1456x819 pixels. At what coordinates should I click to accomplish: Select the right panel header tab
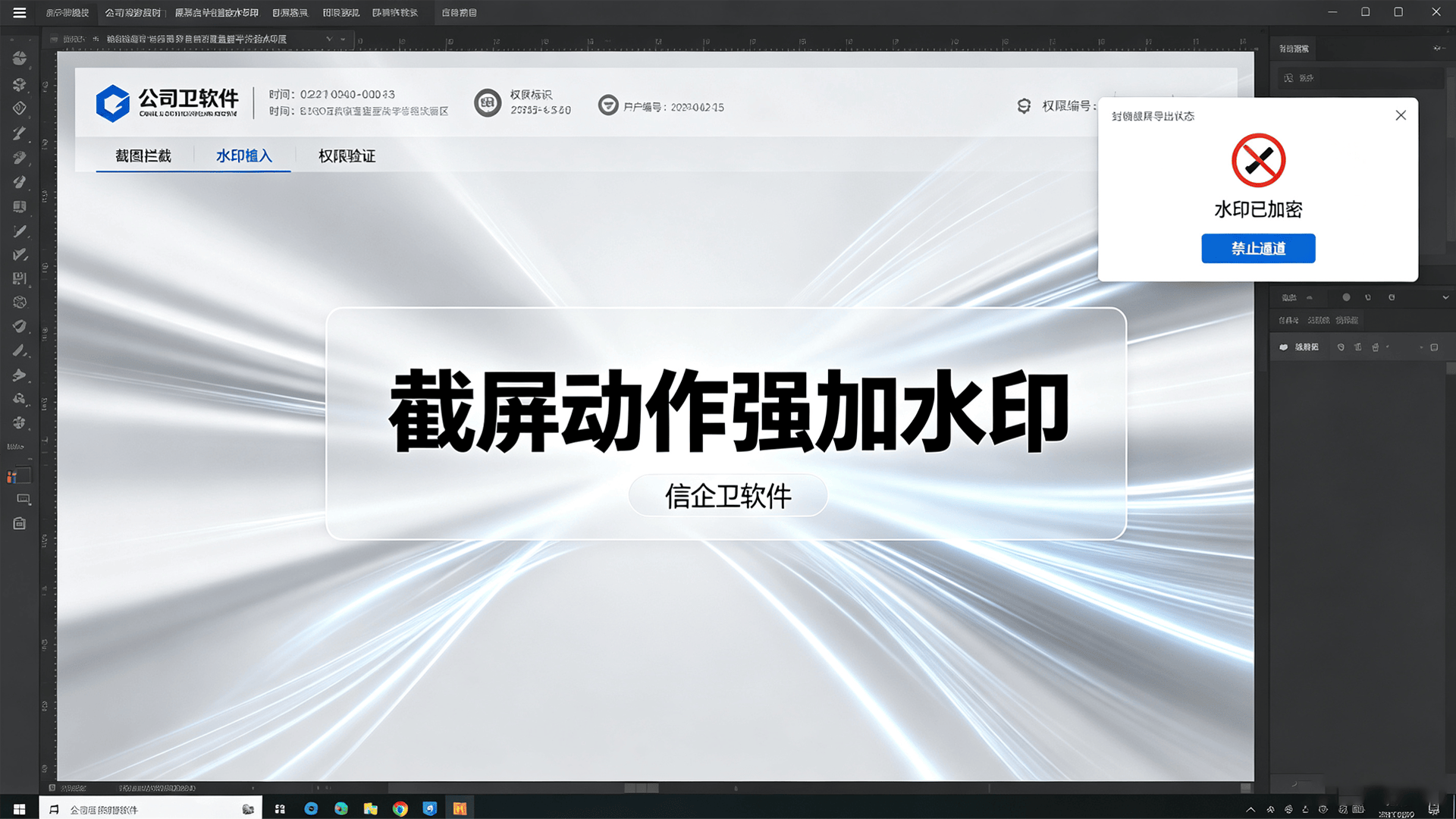pyautogui.click(x=1294, y=49)
